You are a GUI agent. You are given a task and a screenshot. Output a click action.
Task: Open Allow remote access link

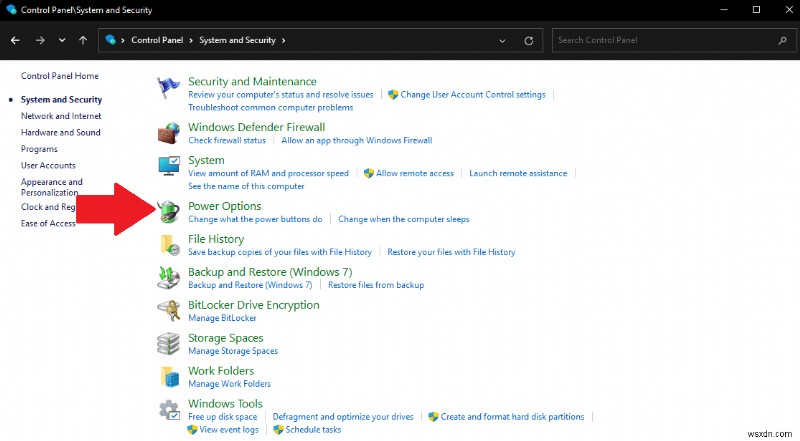click(x=414, y=173)
